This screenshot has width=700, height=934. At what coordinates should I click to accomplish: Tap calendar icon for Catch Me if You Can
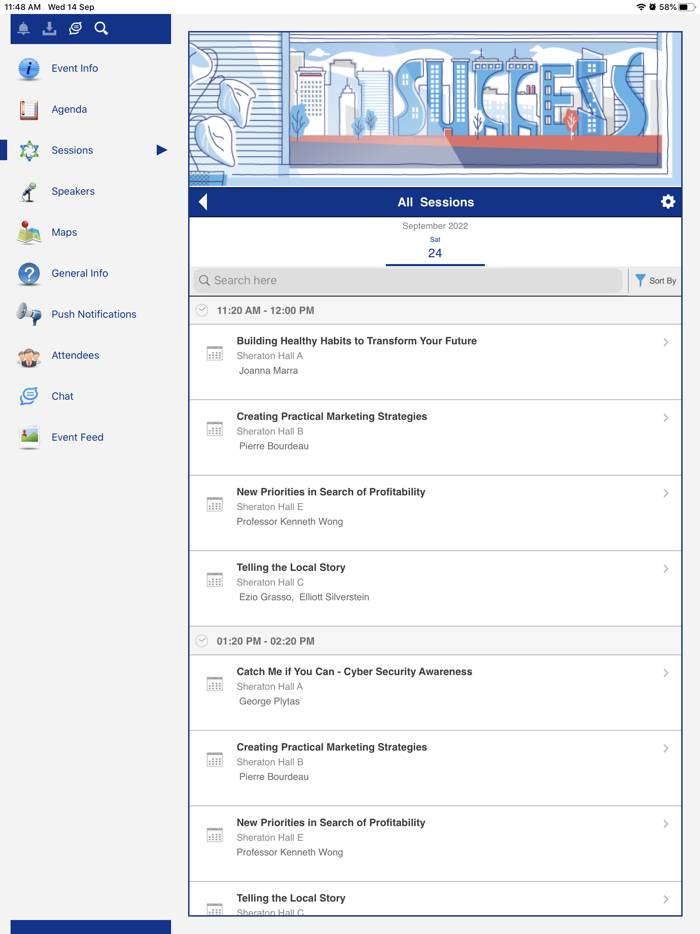[214, 684]
